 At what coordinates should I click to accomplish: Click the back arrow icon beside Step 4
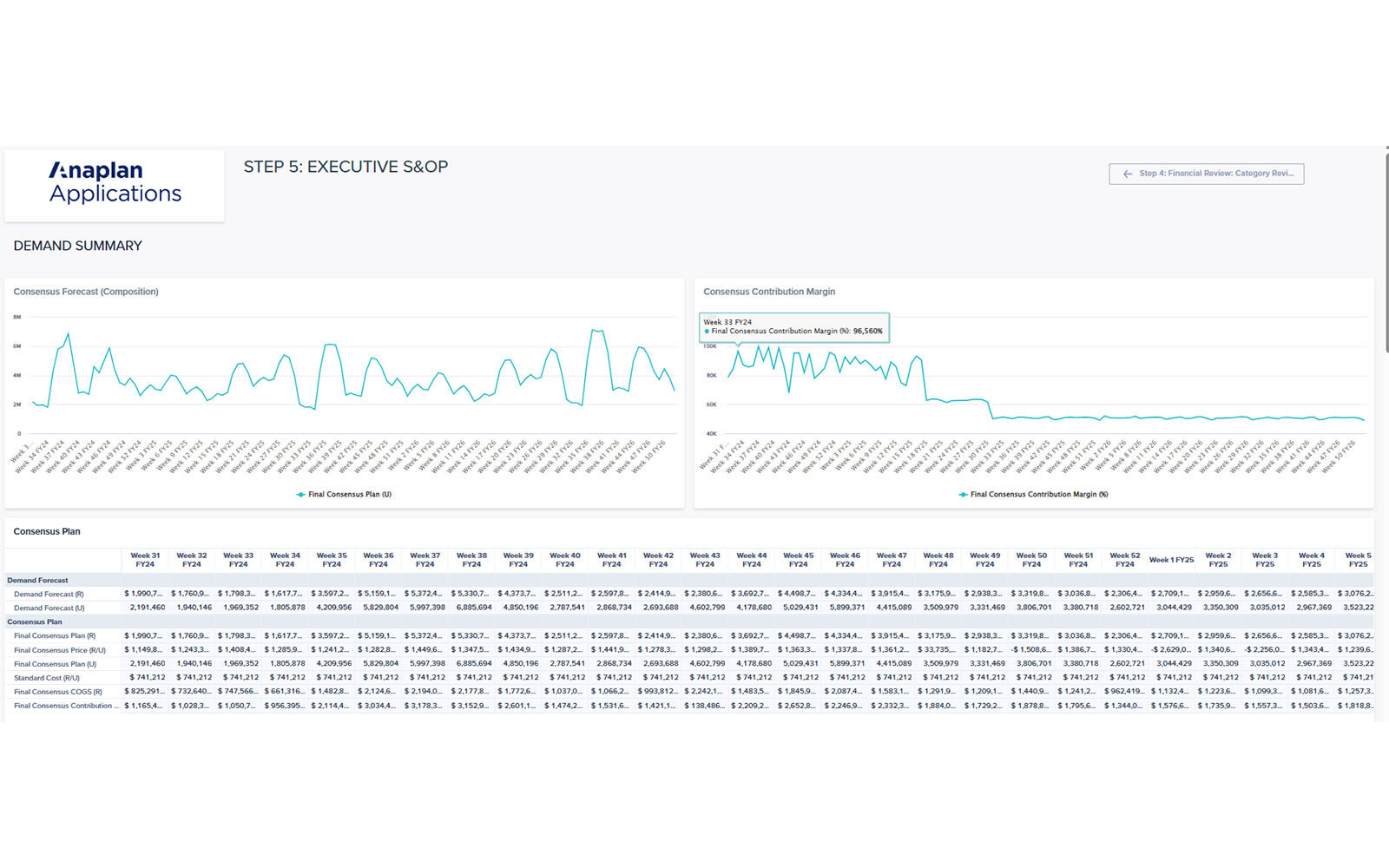point(1127,174)
